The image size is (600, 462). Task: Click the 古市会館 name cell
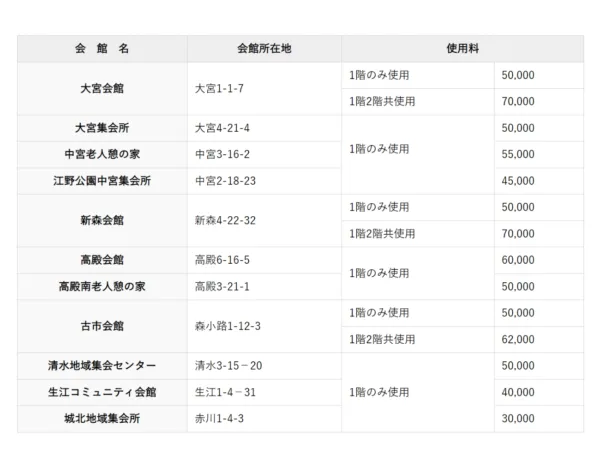click(102, 326)
